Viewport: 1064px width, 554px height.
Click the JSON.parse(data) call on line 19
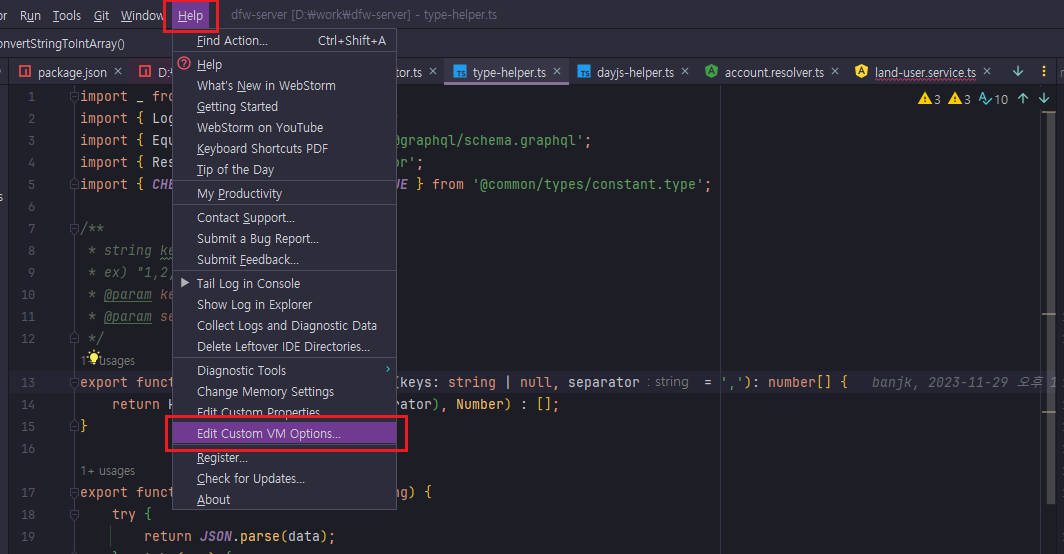265,536
